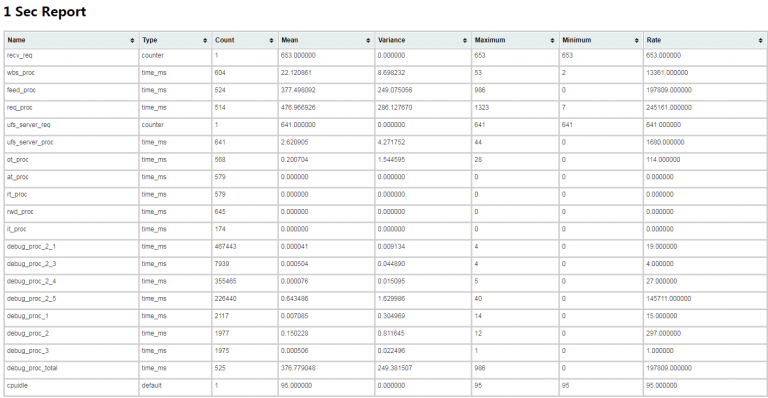Select the ufs_server_req row name
The height and width of the screenshot is (398, 768).
[x=29, y=125]
